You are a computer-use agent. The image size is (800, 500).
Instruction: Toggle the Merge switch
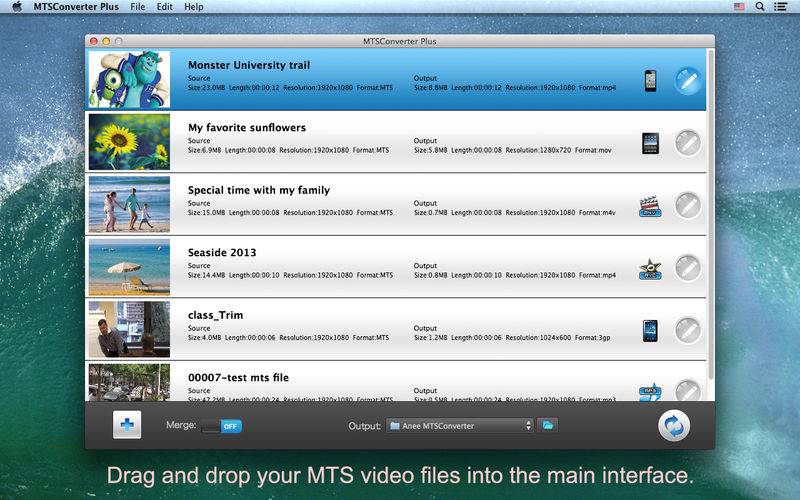pyautogui.click(x=221, y=426)
